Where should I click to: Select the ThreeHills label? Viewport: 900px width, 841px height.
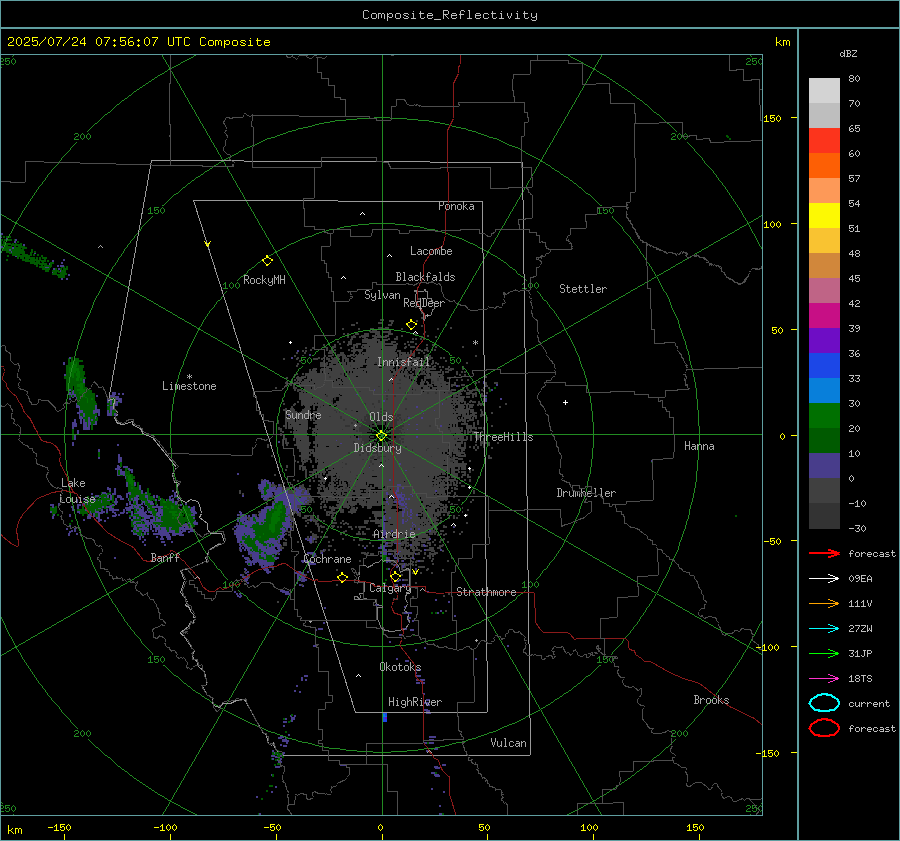[x=503, y=437]
